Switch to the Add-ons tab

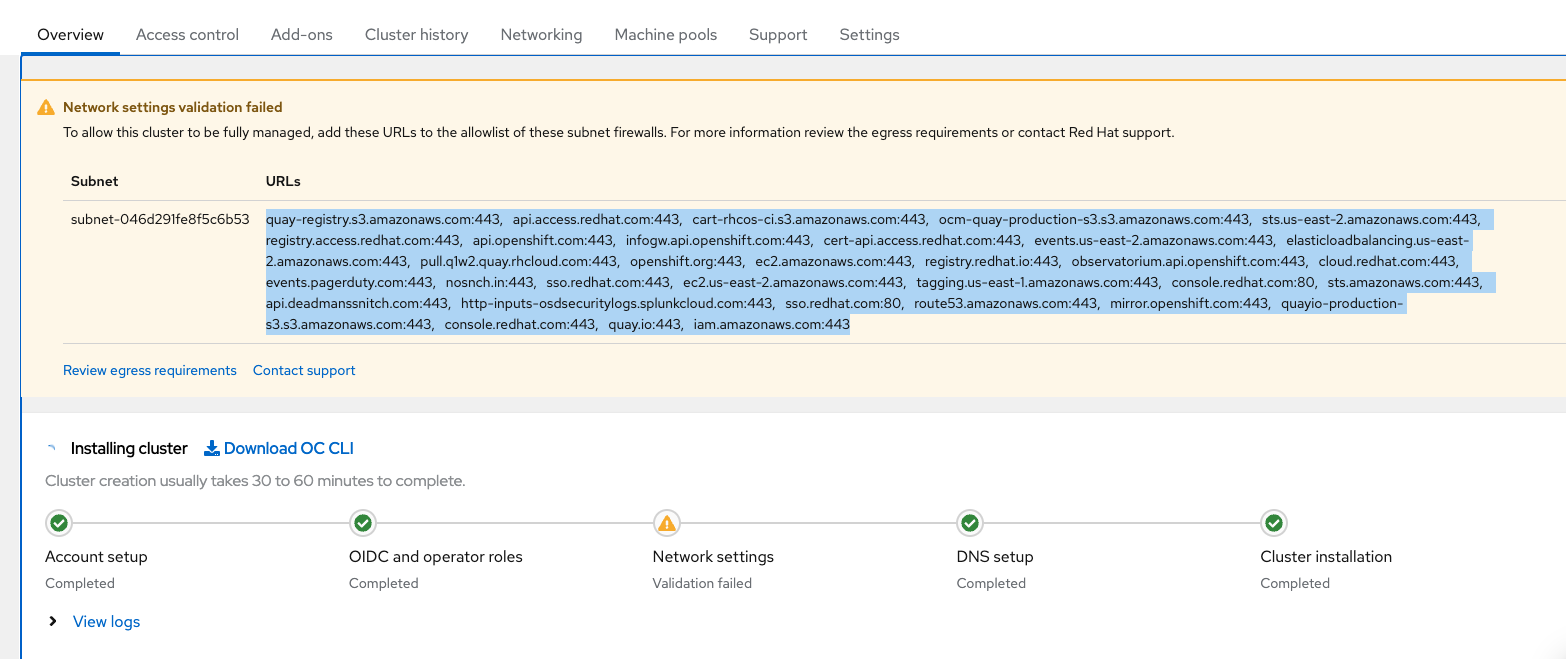click(301, 34)
